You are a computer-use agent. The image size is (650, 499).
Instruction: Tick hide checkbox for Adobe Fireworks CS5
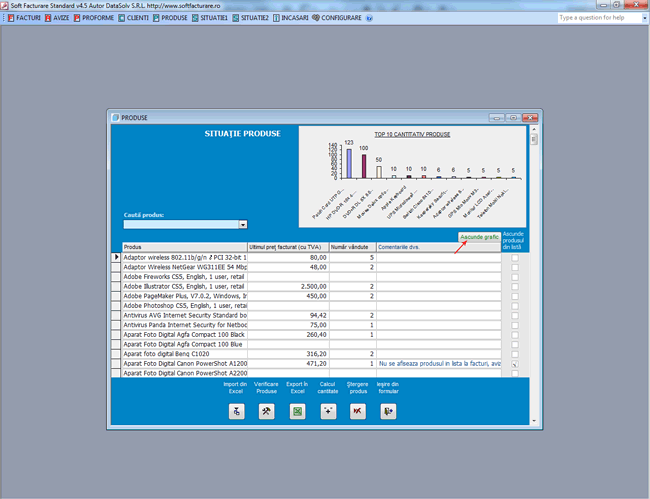point(515,277)
